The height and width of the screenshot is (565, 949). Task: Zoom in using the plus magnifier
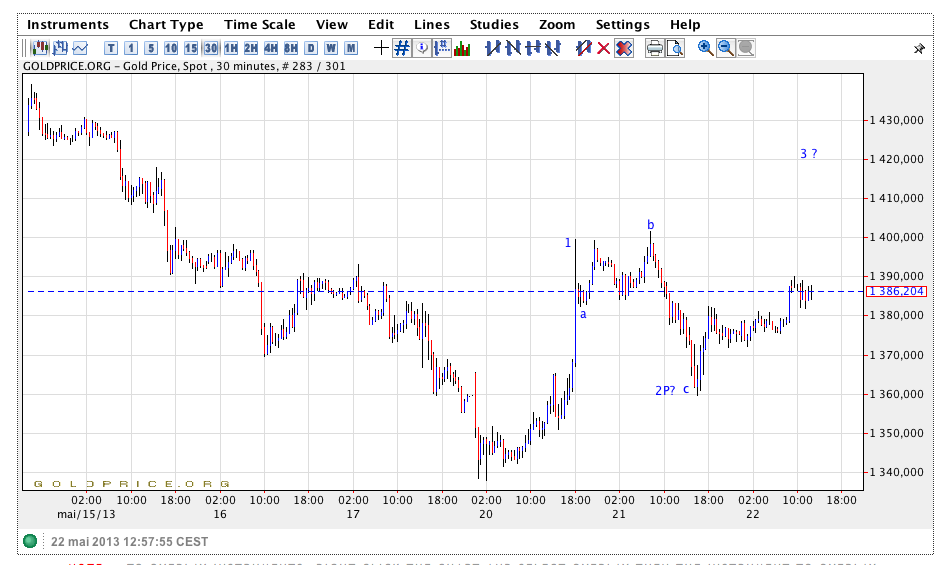coord(705,48)
